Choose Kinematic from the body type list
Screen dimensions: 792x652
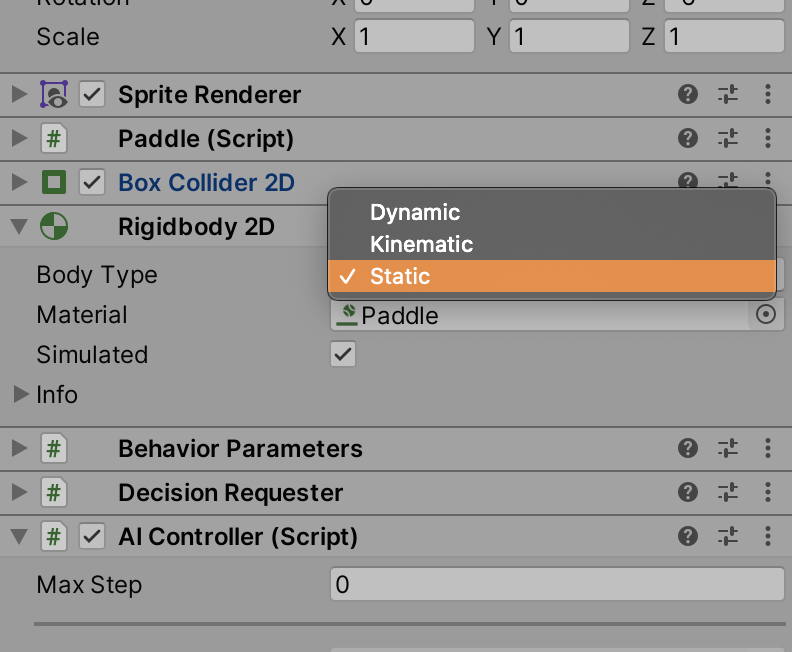(x=421, y=244)
